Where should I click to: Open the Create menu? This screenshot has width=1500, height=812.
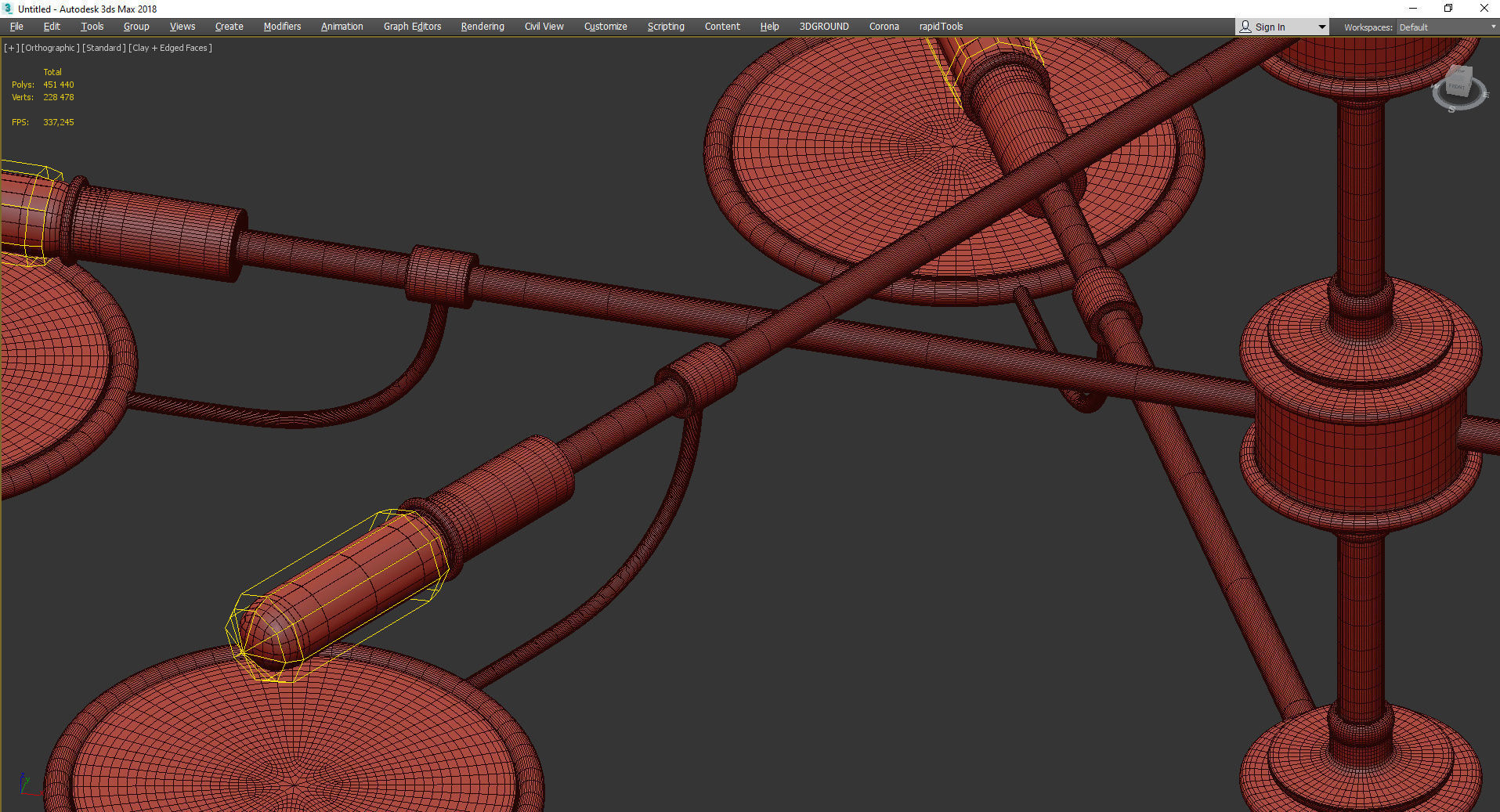tap(229, 27)
